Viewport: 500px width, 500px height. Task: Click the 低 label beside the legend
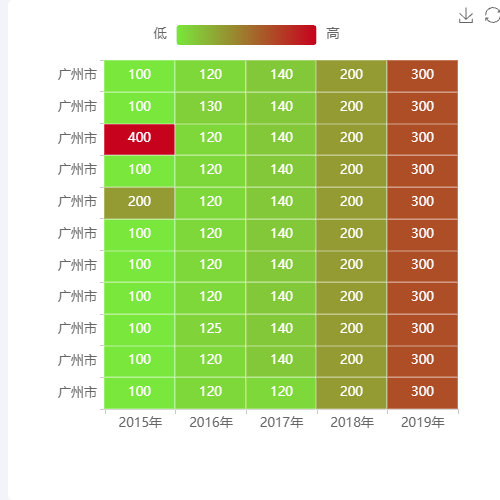160,34
